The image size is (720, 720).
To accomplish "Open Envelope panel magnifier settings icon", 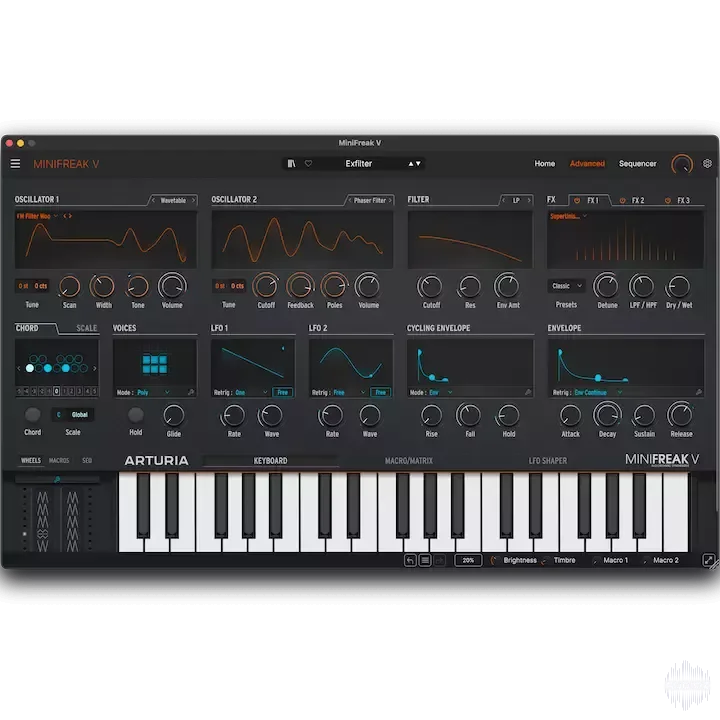I will 698,392.
